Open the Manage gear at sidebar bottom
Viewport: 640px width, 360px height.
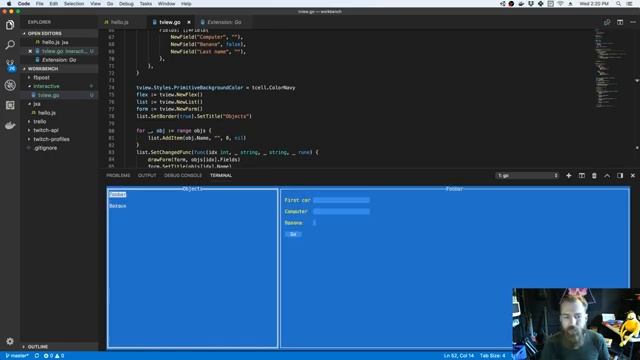[10, 341]
